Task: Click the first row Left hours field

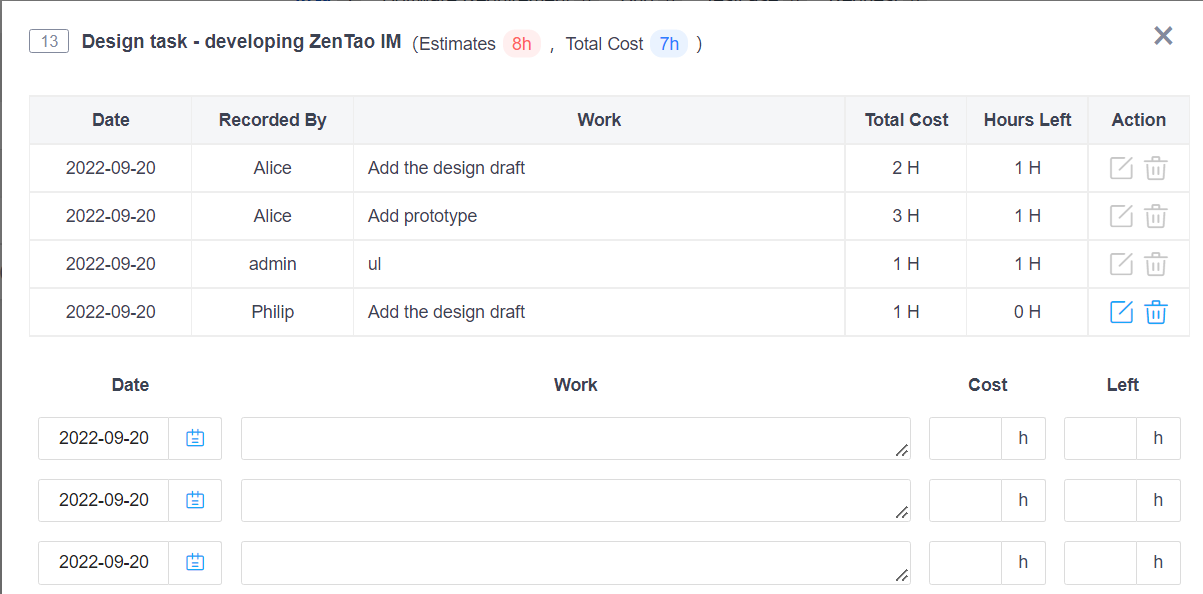Action: (1100, 438)
